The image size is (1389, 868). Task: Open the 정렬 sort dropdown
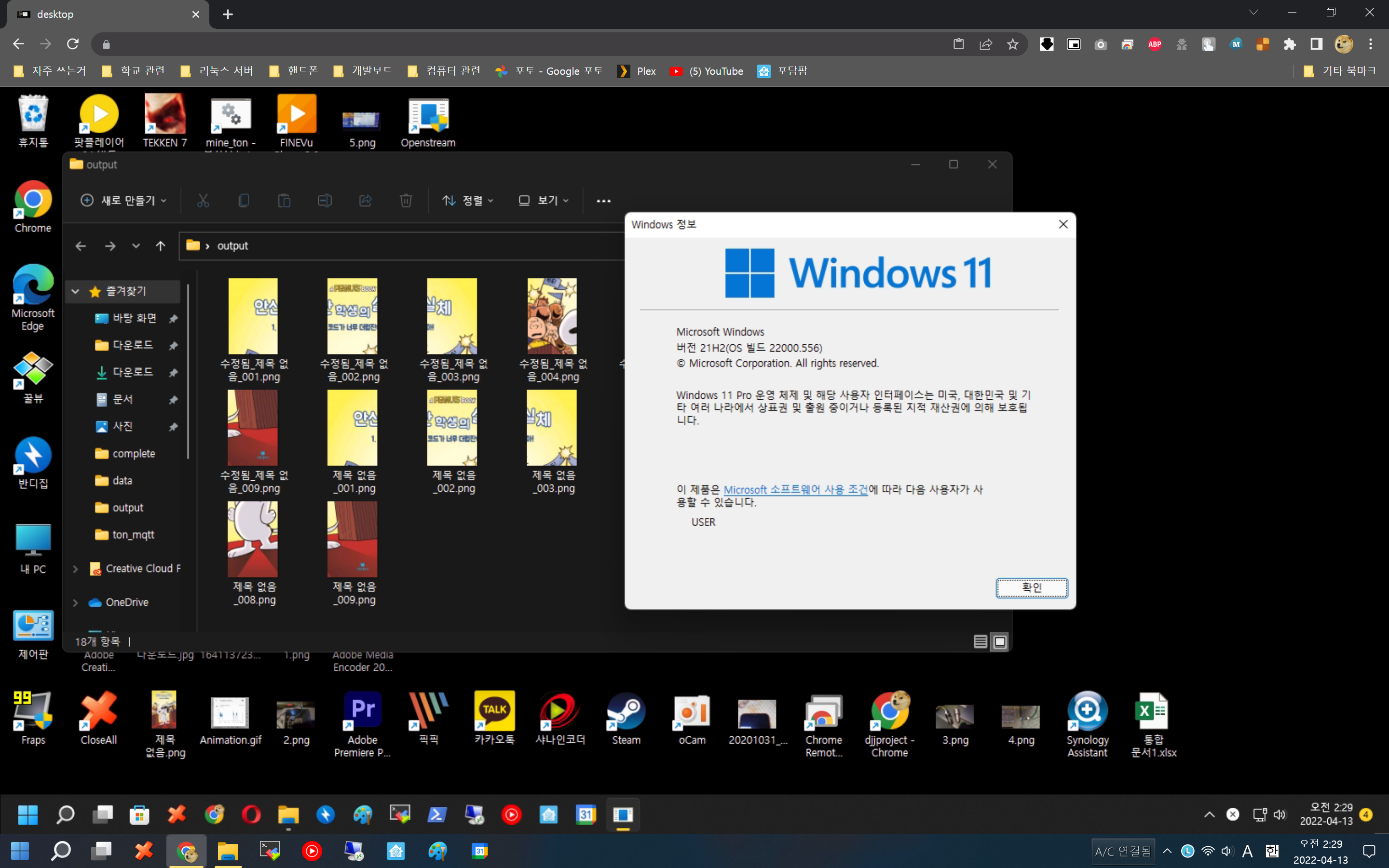(x=468, y=200)
